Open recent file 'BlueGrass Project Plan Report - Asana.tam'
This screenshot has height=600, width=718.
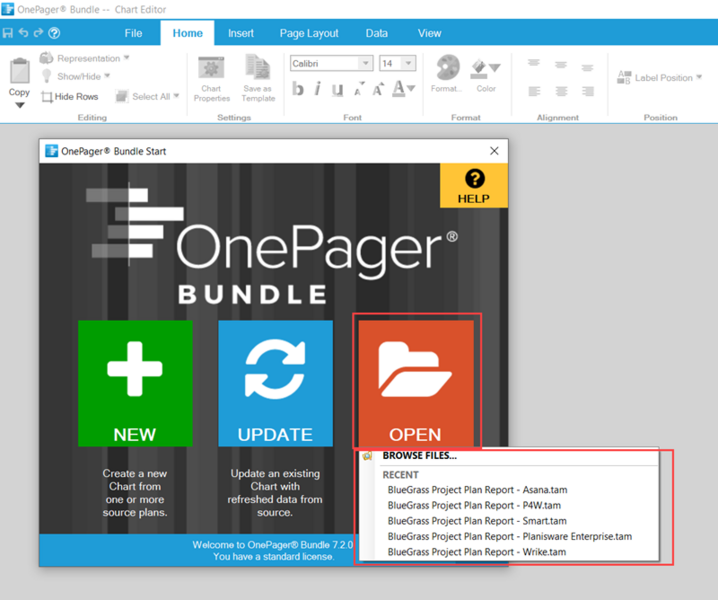(x=477, y=490)
